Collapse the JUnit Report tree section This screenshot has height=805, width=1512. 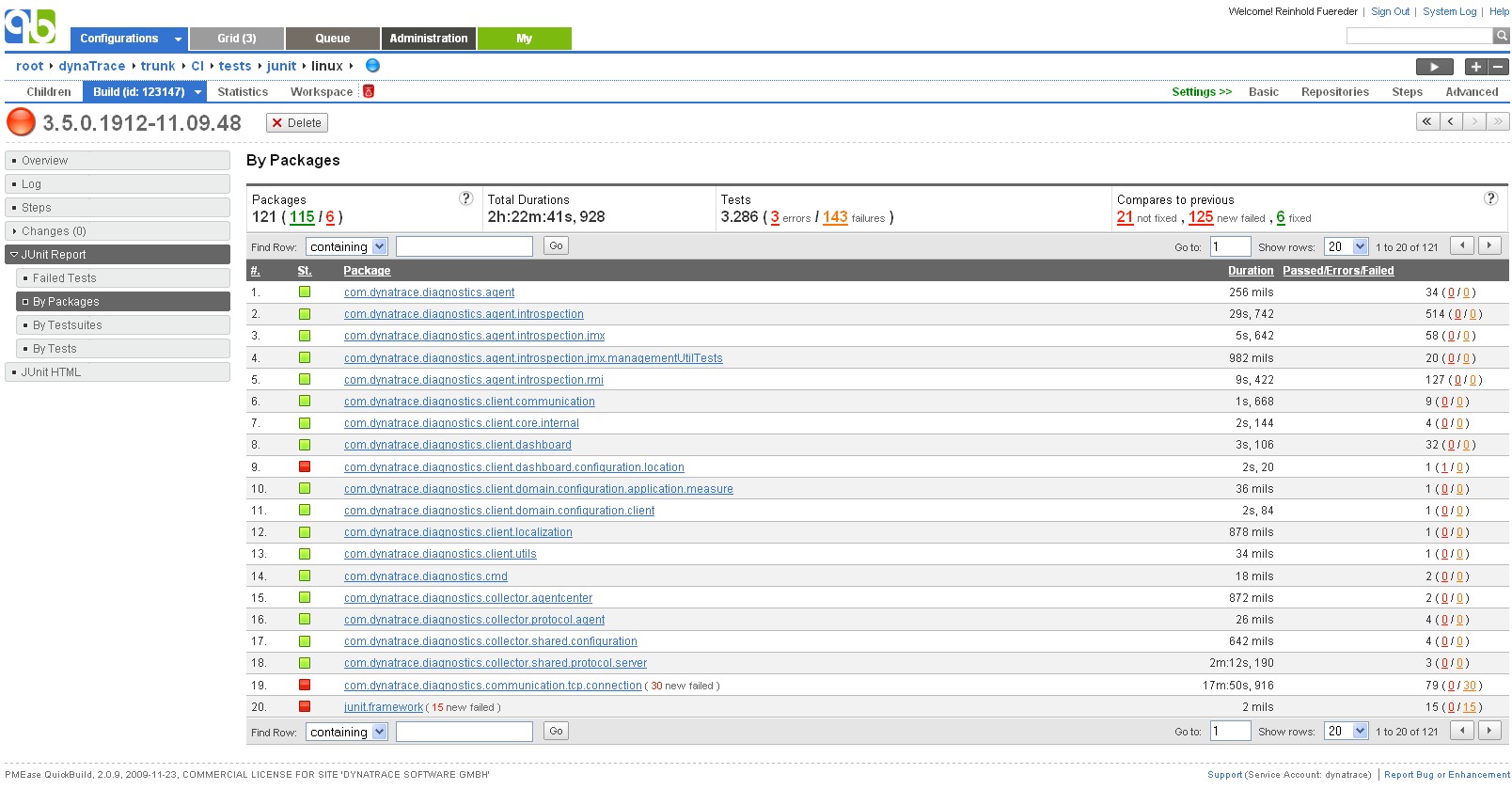(x=14, y=255)
